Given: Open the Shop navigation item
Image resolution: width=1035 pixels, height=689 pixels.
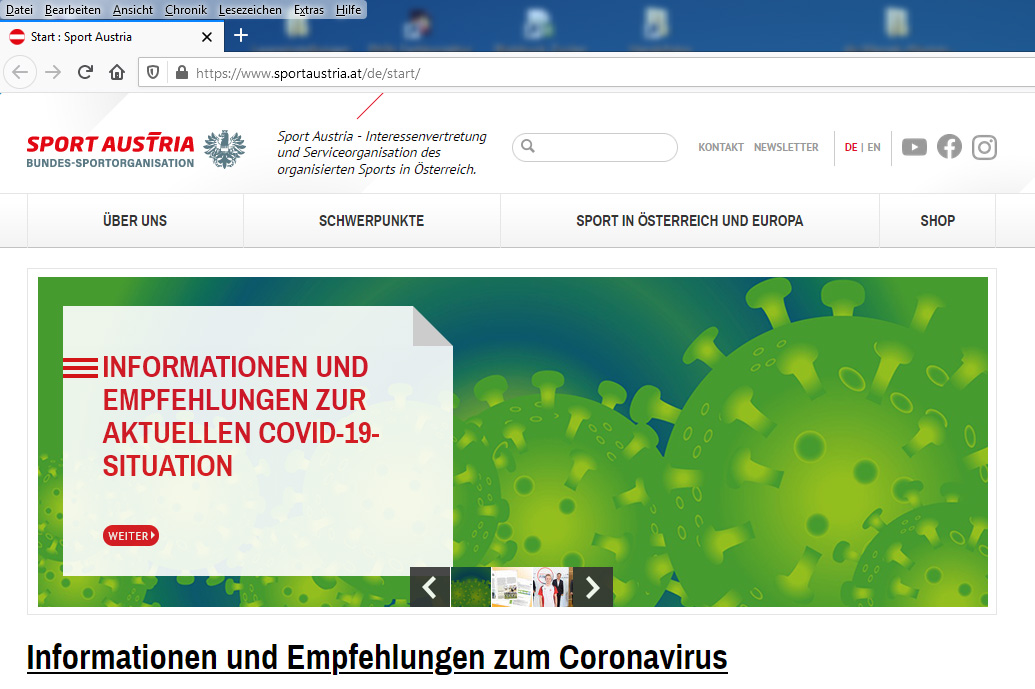Looking at the screenshot, I should tap(937, 220).
